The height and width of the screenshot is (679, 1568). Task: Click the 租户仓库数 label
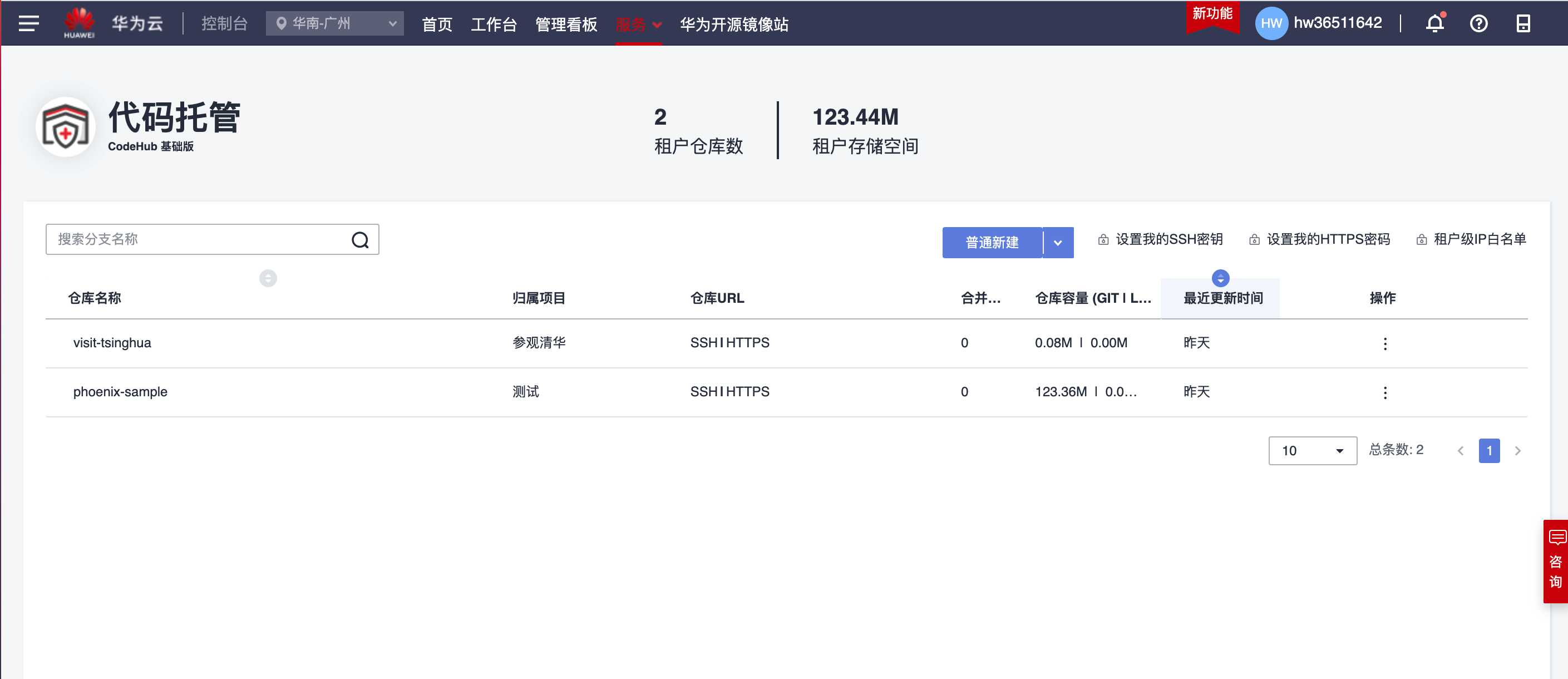click(698, 146)
